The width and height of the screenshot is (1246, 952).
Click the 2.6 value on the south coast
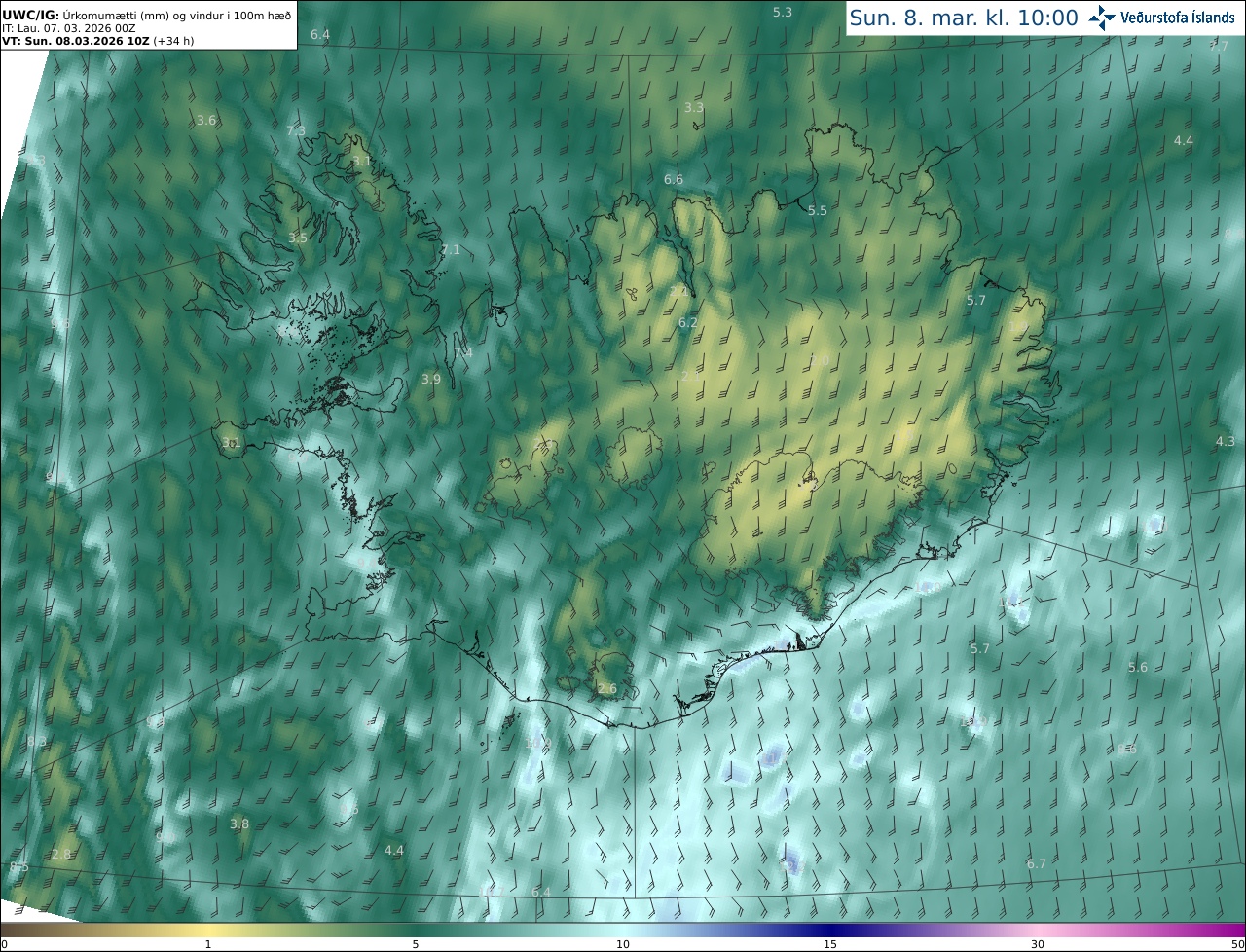coord(607,688)
